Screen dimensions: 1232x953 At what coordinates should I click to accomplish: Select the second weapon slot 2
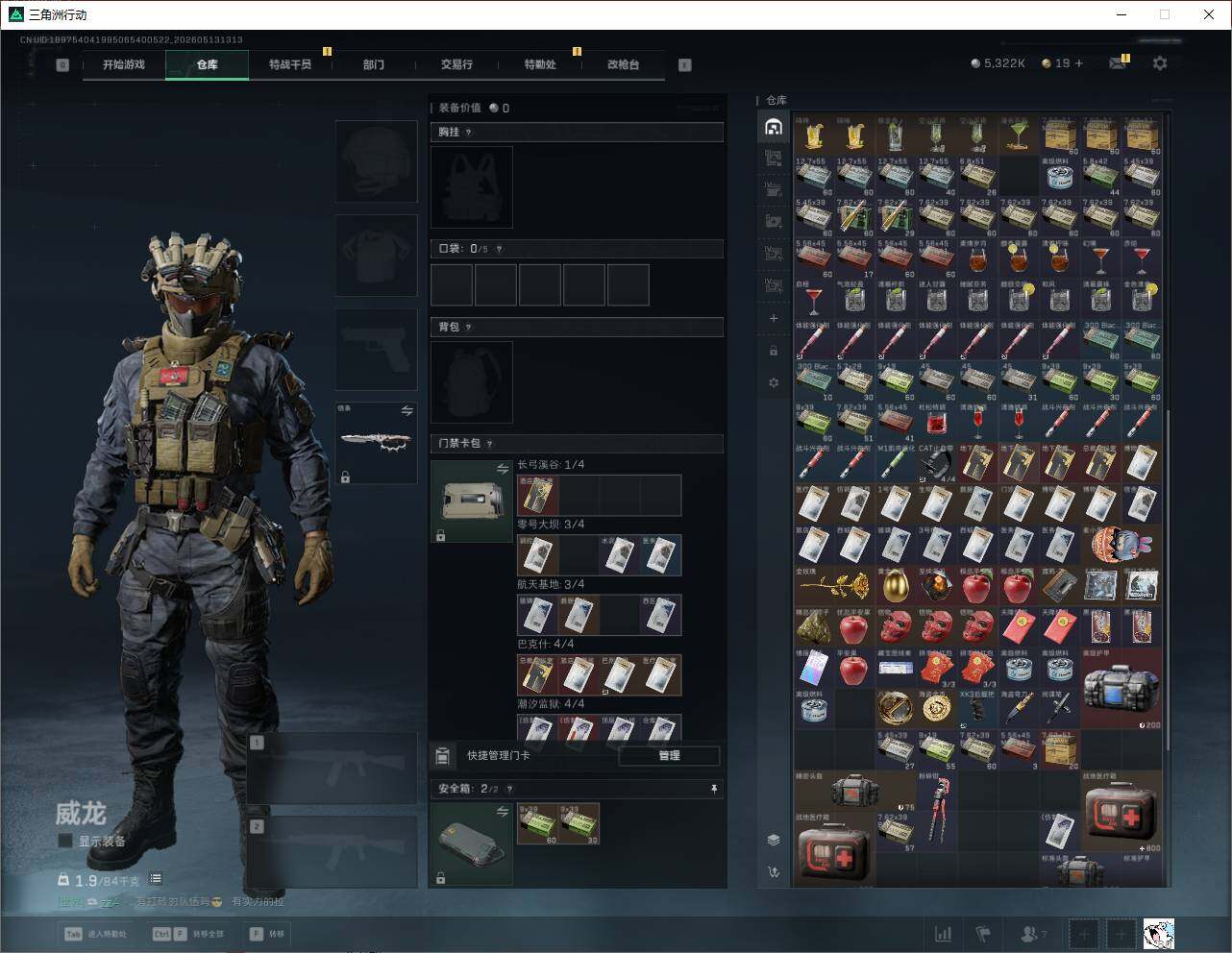click(x=333, y=853)
